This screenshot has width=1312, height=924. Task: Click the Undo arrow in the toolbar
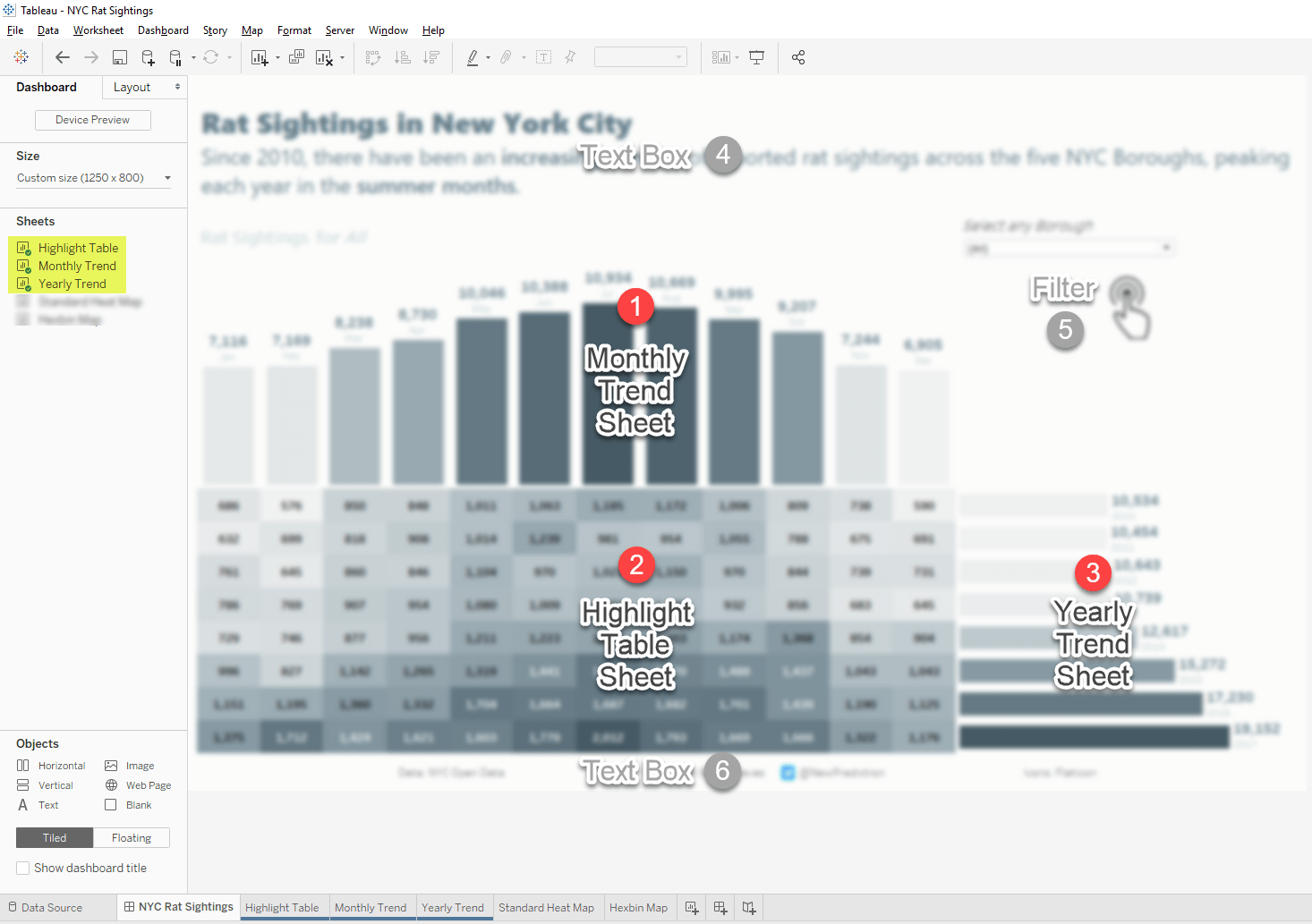coord(63,56)
